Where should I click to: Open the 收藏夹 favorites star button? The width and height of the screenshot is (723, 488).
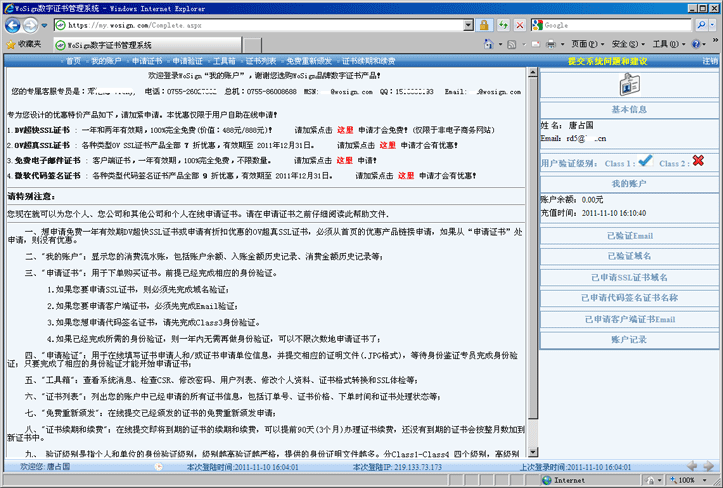(24, 44)
